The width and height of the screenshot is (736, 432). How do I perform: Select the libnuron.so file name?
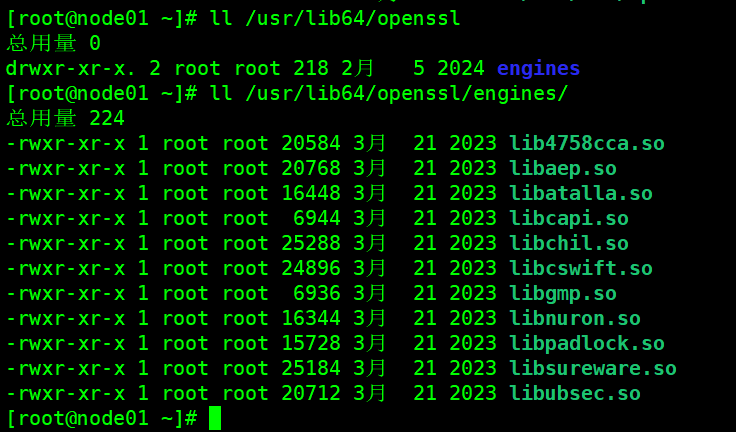point(575,318)
